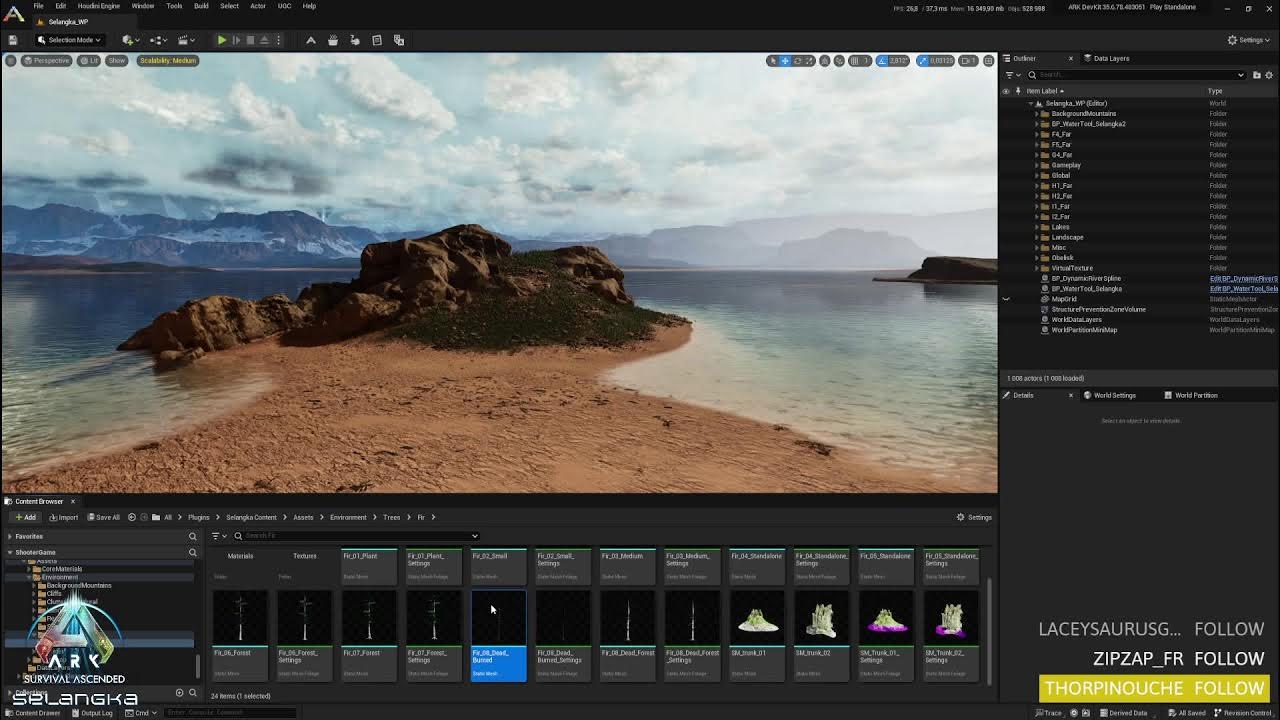The width and height of the screenshot is (1280, 720).
Task: Open the Selection Mode dropdown
Action: (x=69, y=40)
